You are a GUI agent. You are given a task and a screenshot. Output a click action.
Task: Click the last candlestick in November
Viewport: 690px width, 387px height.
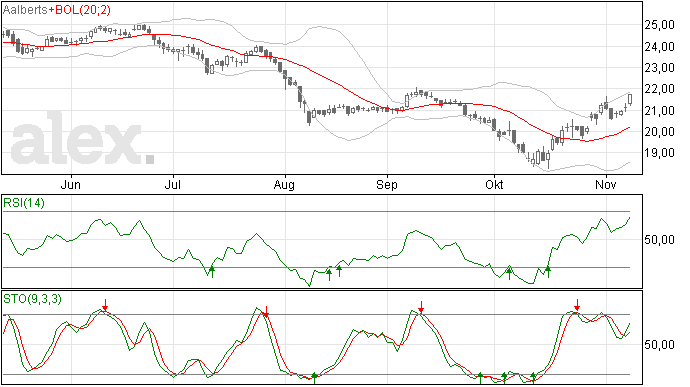click(630, 100)
